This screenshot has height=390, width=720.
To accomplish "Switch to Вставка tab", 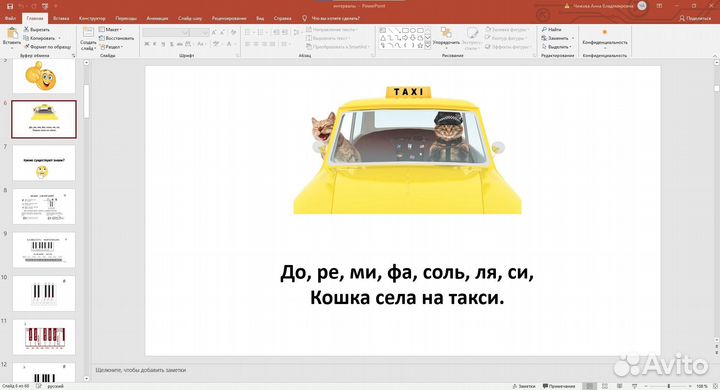I will [x=61, y=18].
